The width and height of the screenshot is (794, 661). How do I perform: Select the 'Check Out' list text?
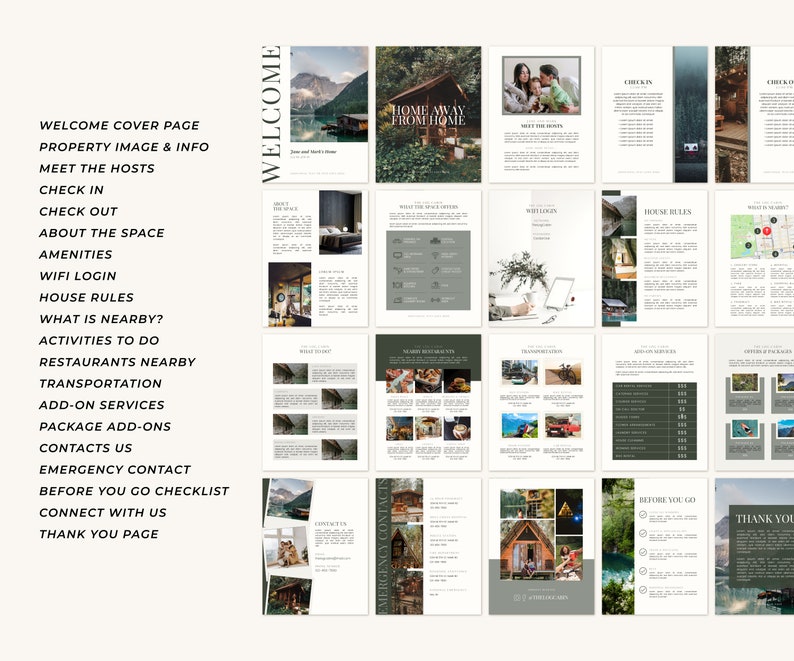[78, 212]
